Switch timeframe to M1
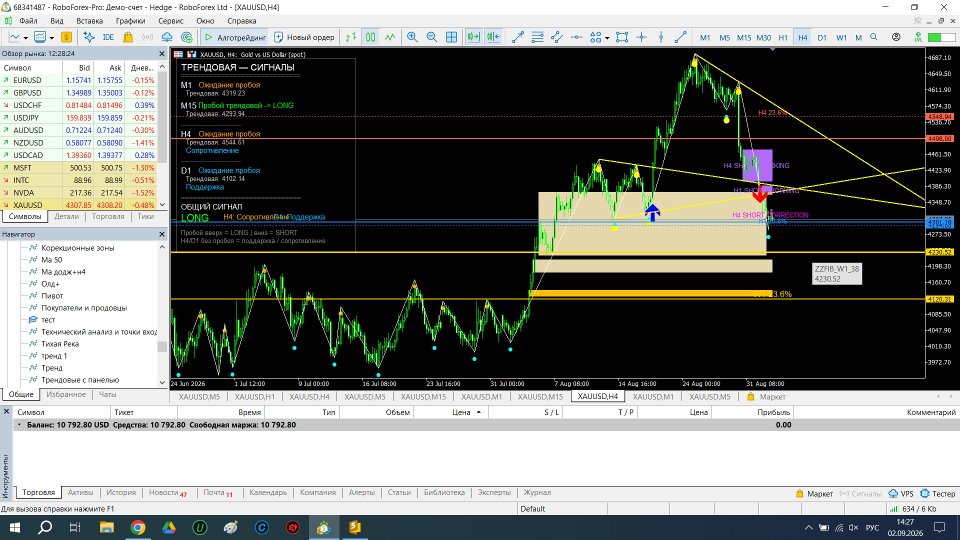Viewport: 960px width, 540px height. point(705,37)
